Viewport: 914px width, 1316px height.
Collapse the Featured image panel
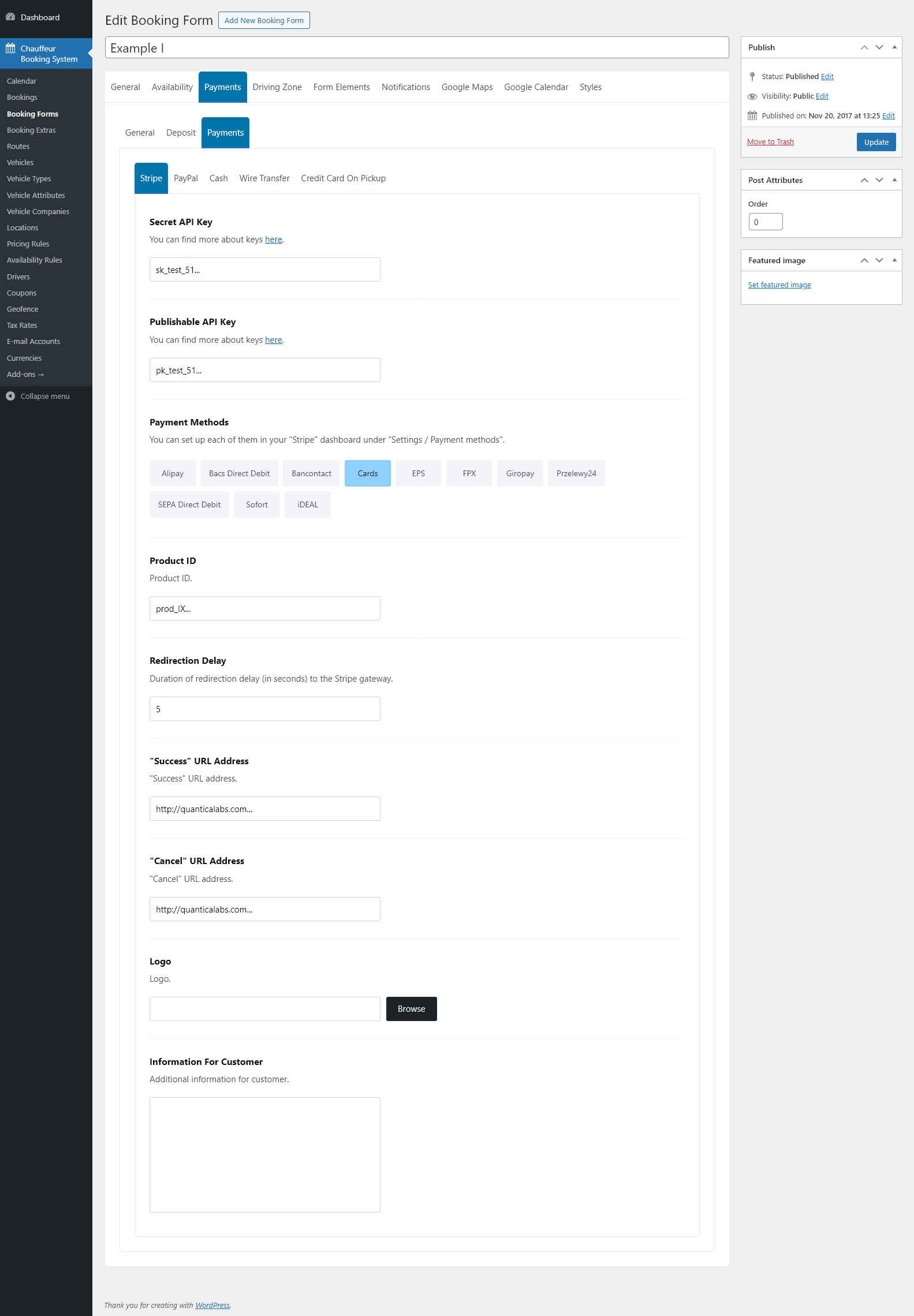point(894,260)
